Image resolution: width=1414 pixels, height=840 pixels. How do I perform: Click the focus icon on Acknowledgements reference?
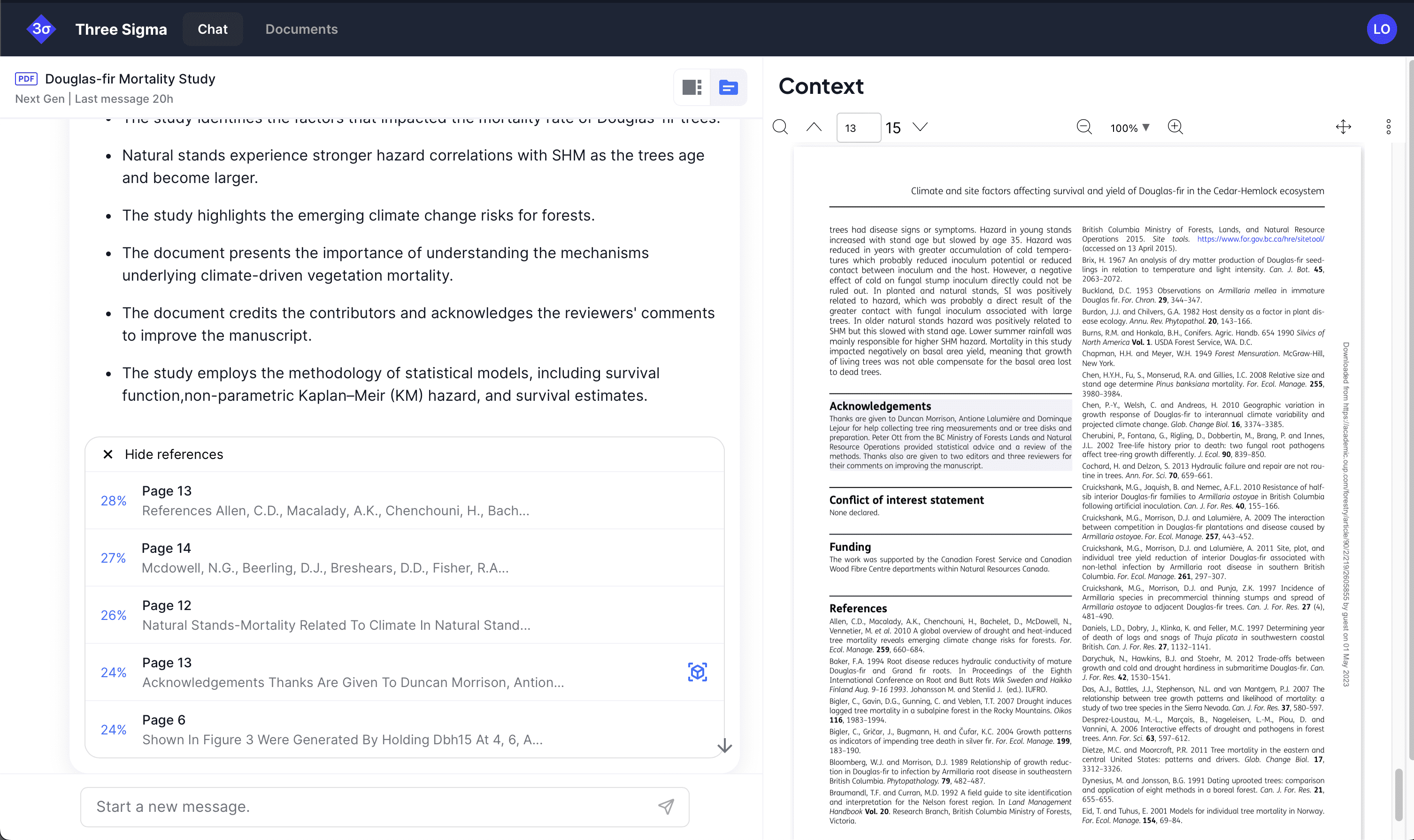[697, 672]
